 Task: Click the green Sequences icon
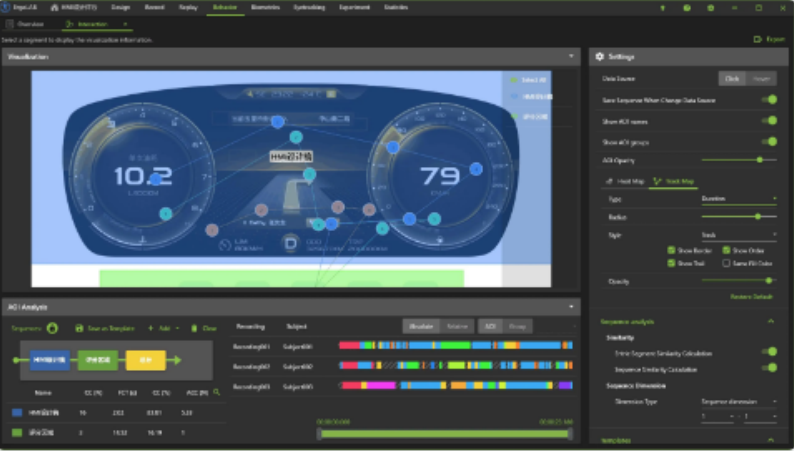pos(52,327)
